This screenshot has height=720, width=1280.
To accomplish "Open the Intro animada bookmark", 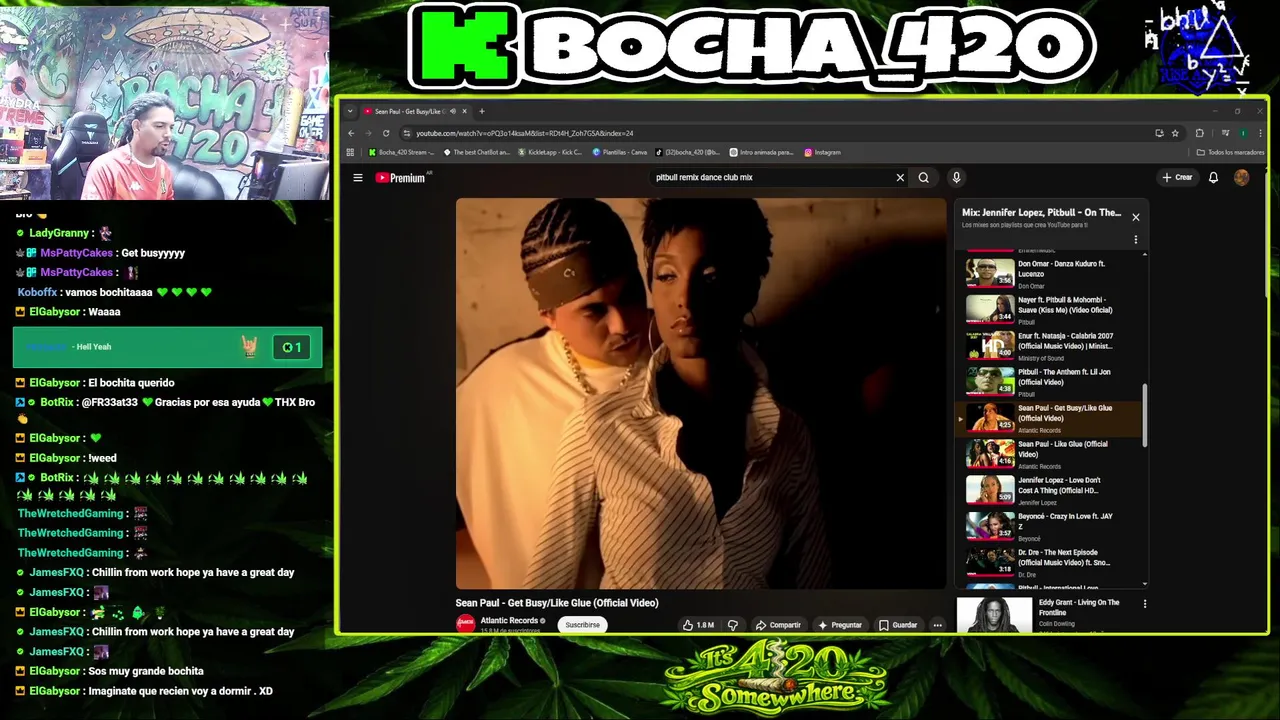I will tap(762, 153).
